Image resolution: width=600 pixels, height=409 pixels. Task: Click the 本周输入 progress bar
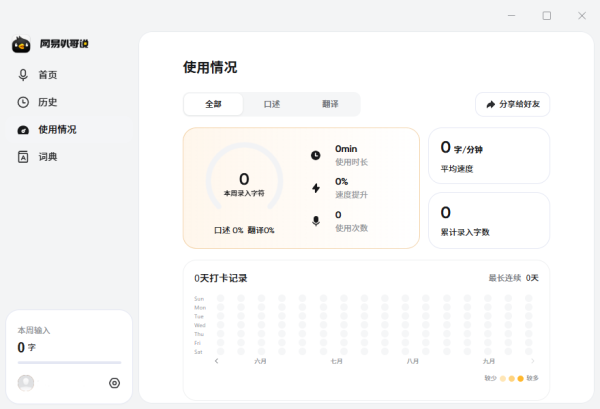click(x=69, y=362)
